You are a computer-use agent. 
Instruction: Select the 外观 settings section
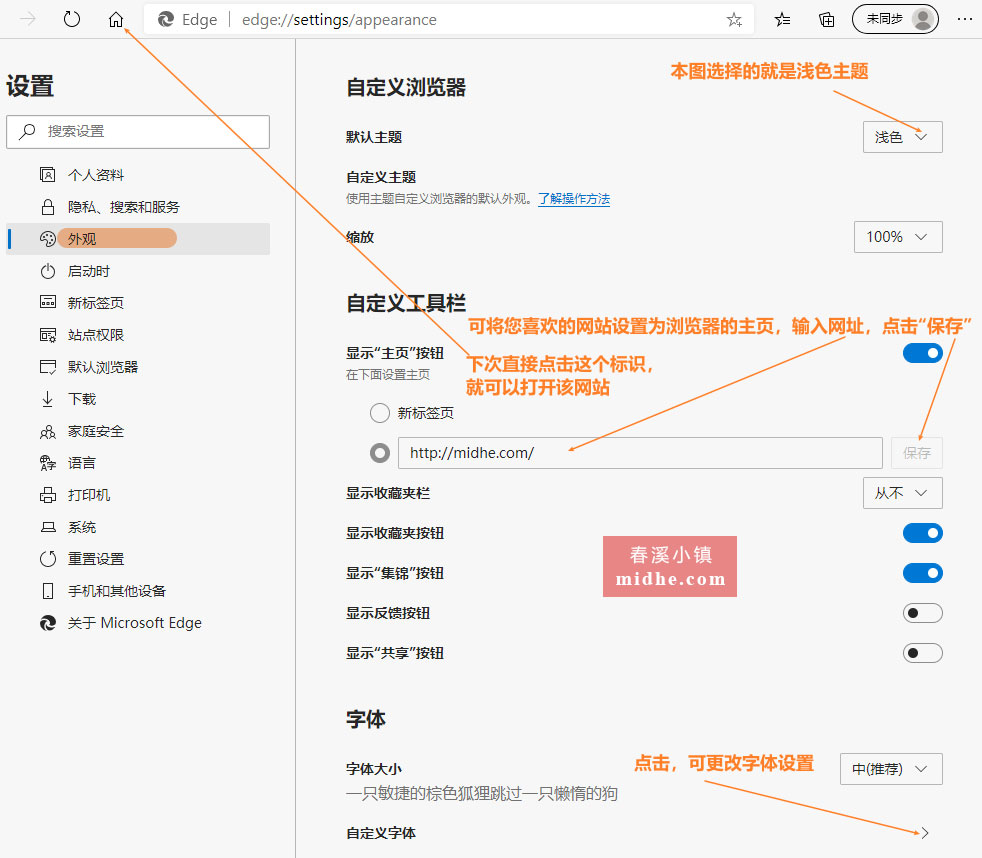coord(138,239)
